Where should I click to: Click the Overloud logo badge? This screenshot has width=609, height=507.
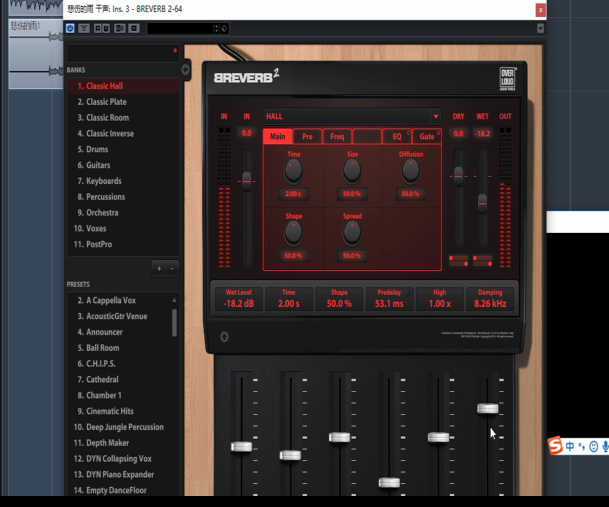pos(507,78)
